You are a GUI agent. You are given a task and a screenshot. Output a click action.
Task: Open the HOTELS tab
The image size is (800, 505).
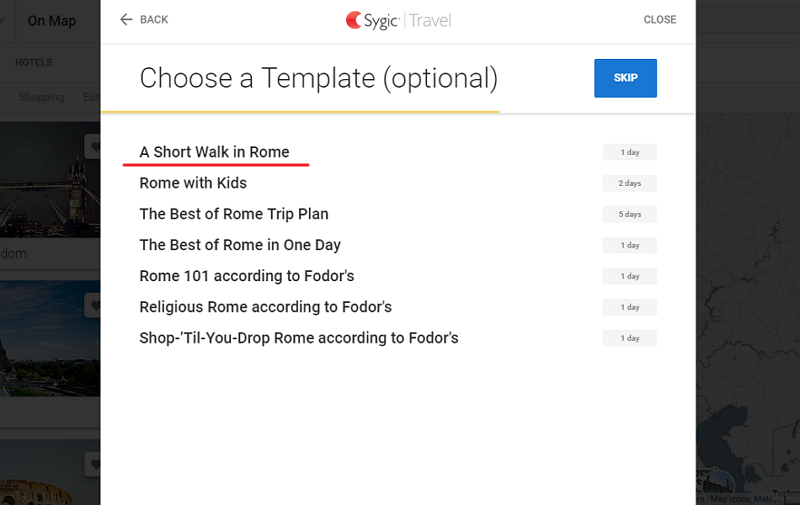pyautogui.click(x=34, y=63)
